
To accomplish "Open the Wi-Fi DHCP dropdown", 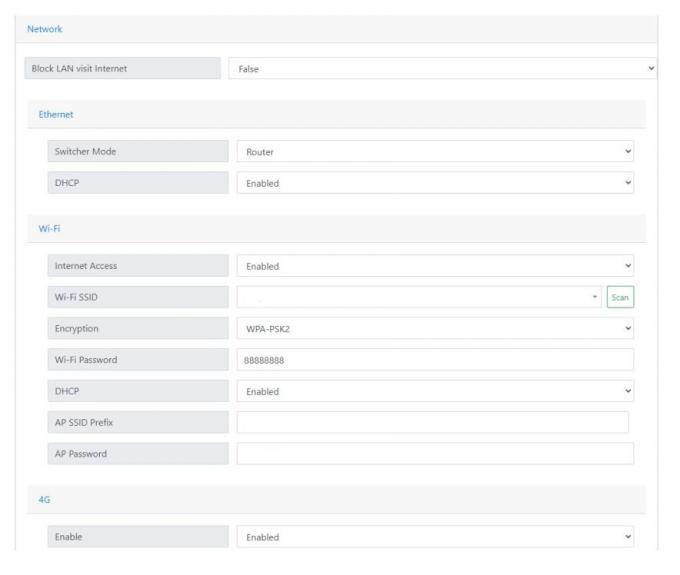I will coord(435,391).
